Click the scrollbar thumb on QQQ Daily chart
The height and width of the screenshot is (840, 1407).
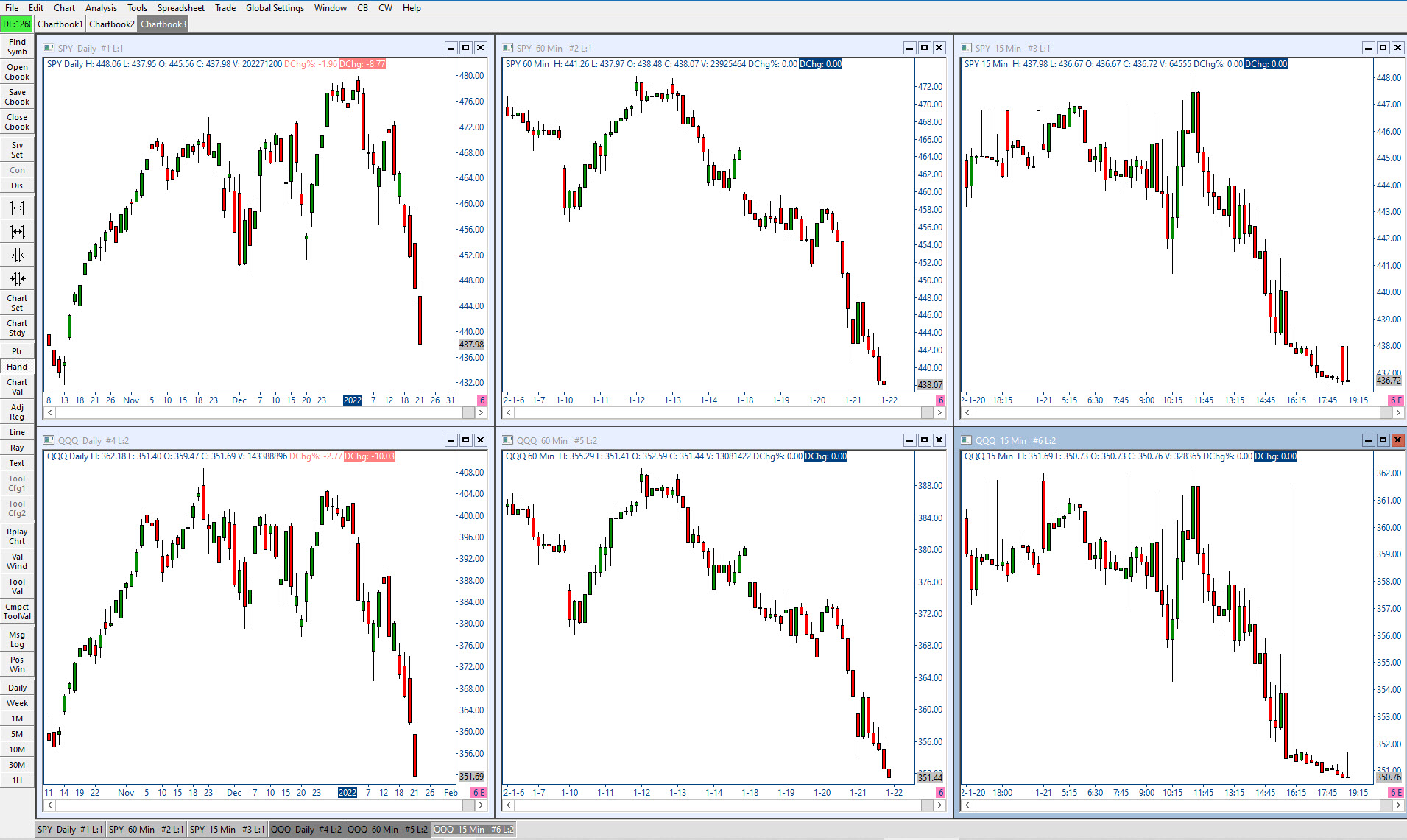click(x=468, y=805)
